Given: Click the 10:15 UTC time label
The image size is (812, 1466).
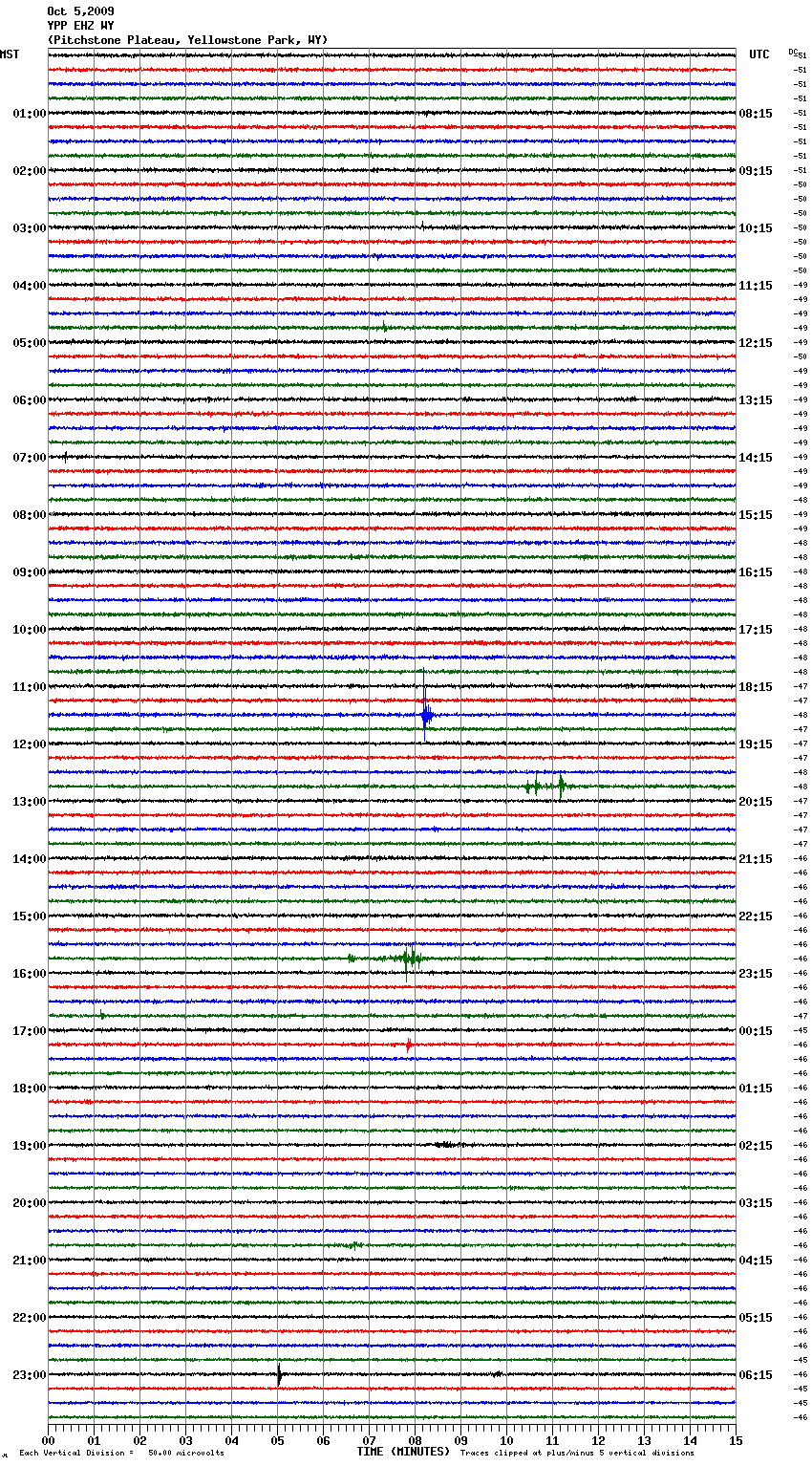Looking at the screenshot, I should click(x=756, y=228).
